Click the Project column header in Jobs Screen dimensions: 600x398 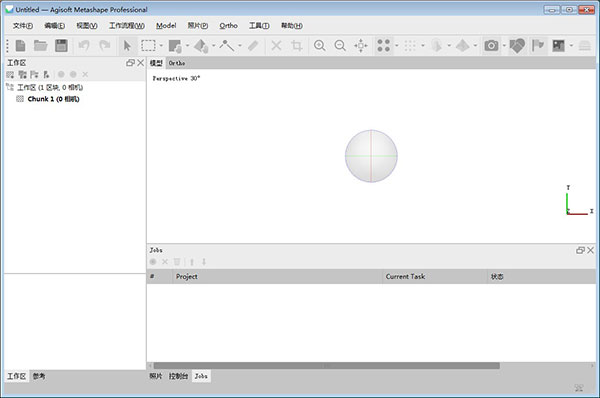277,276
